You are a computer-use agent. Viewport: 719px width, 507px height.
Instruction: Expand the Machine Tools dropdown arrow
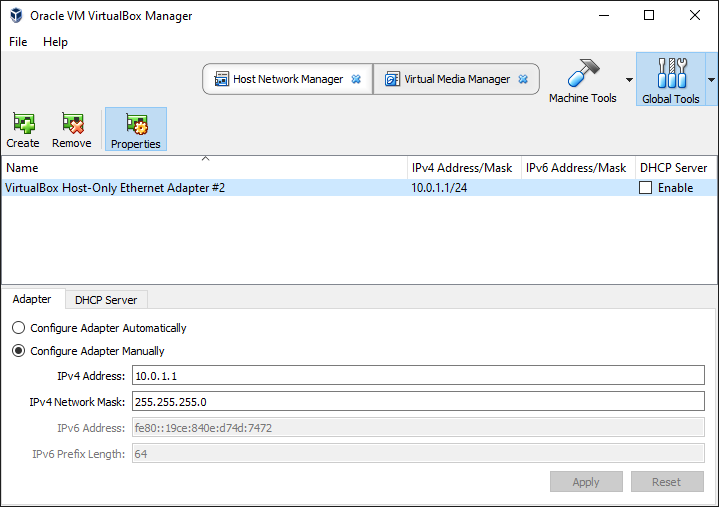coord(629,80)
